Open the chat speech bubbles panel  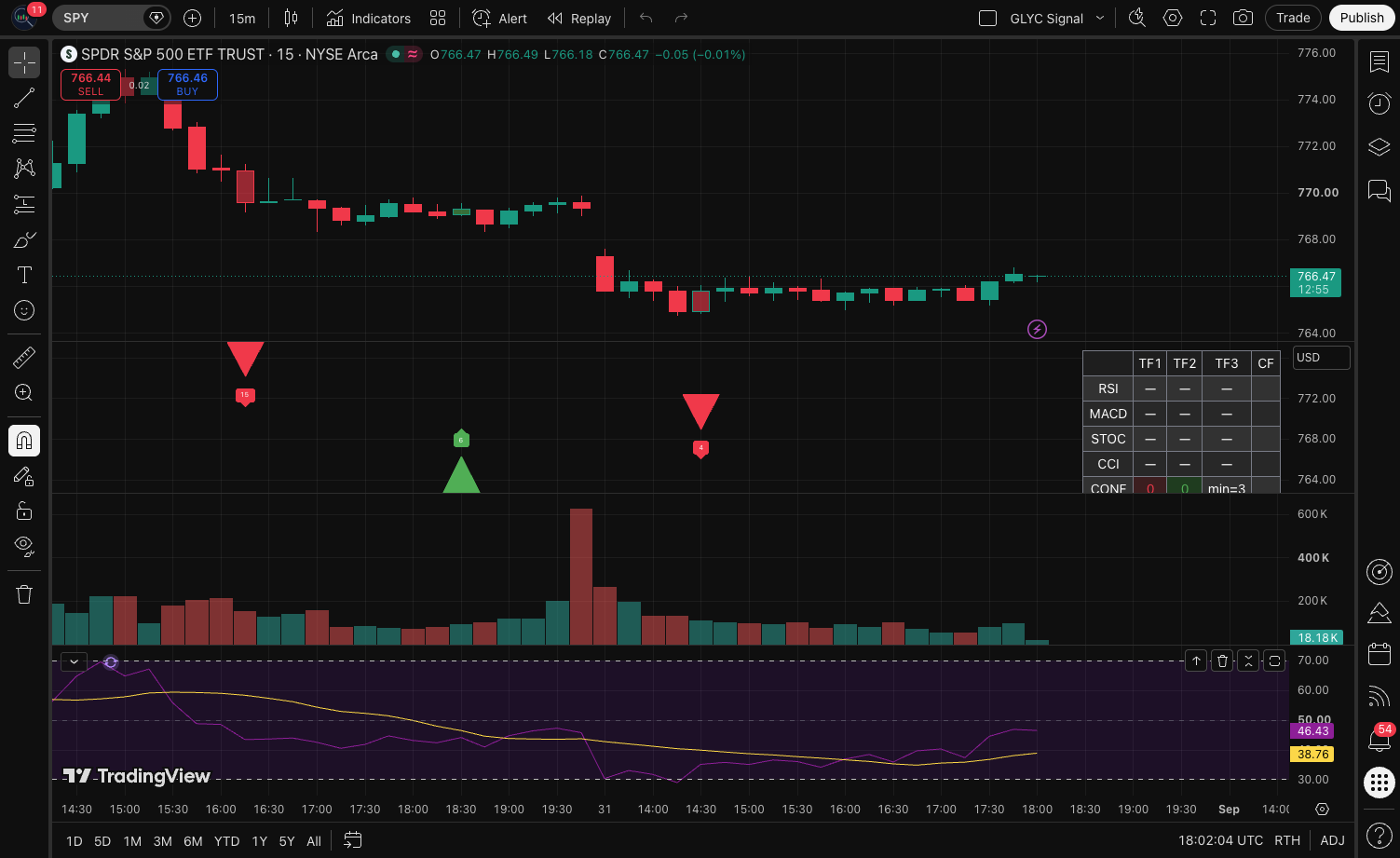(1379, 191)
